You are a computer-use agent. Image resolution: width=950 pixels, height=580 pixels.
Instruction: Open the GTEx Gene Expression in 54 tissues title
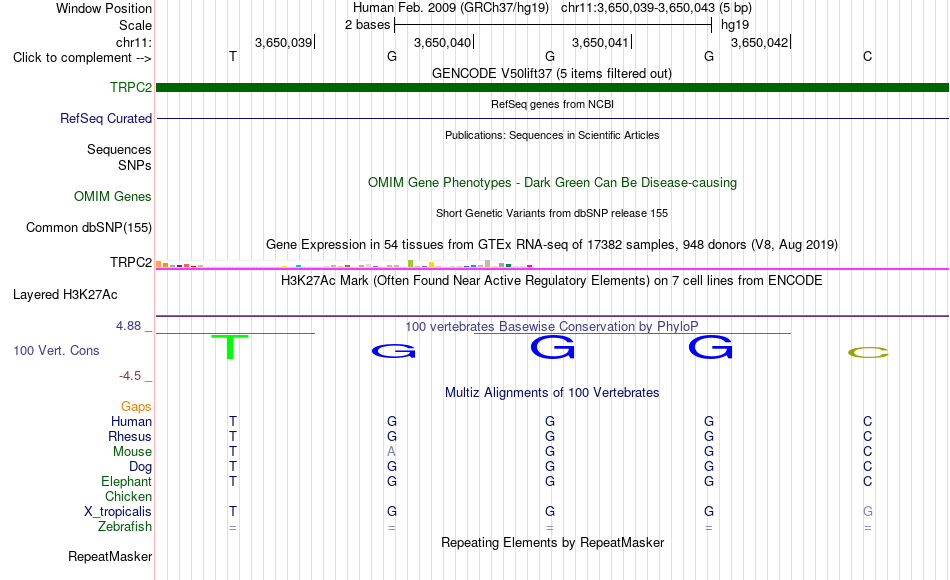pyautogui.click(x=552, y=244)
